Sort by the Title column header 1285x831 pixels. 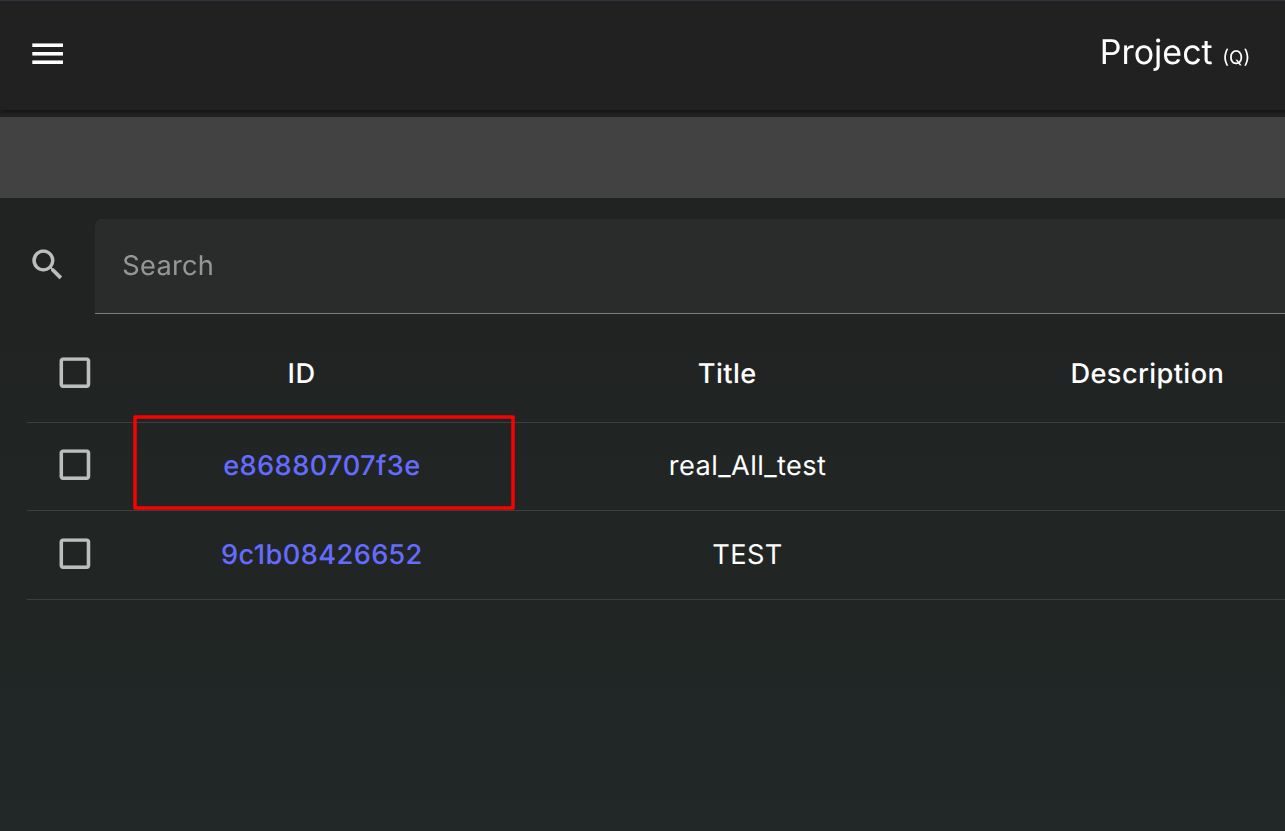click(x=727, y=373)
